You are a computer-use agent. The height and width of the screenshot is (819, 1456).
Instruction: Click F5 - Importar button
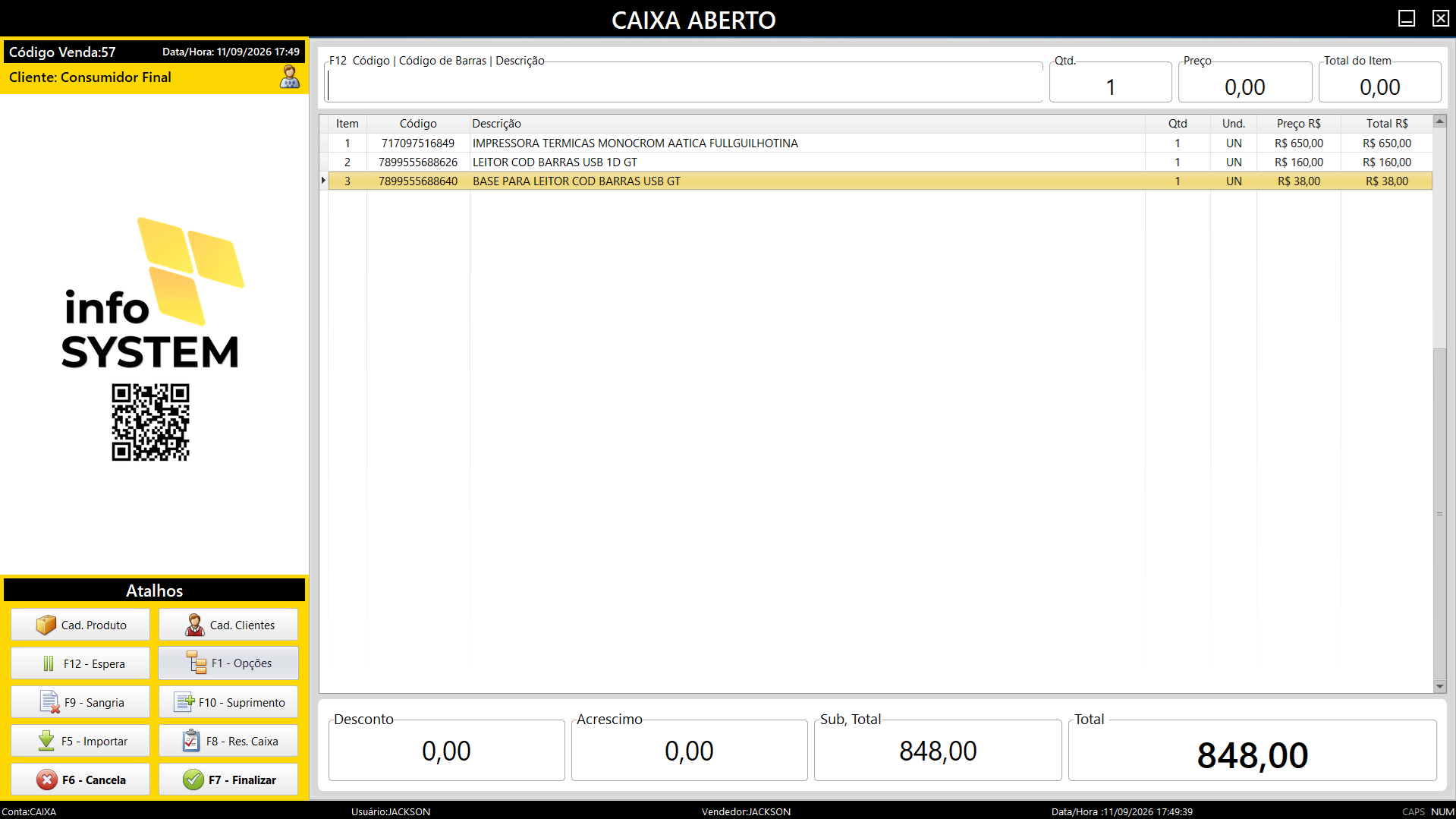(80, 741)
